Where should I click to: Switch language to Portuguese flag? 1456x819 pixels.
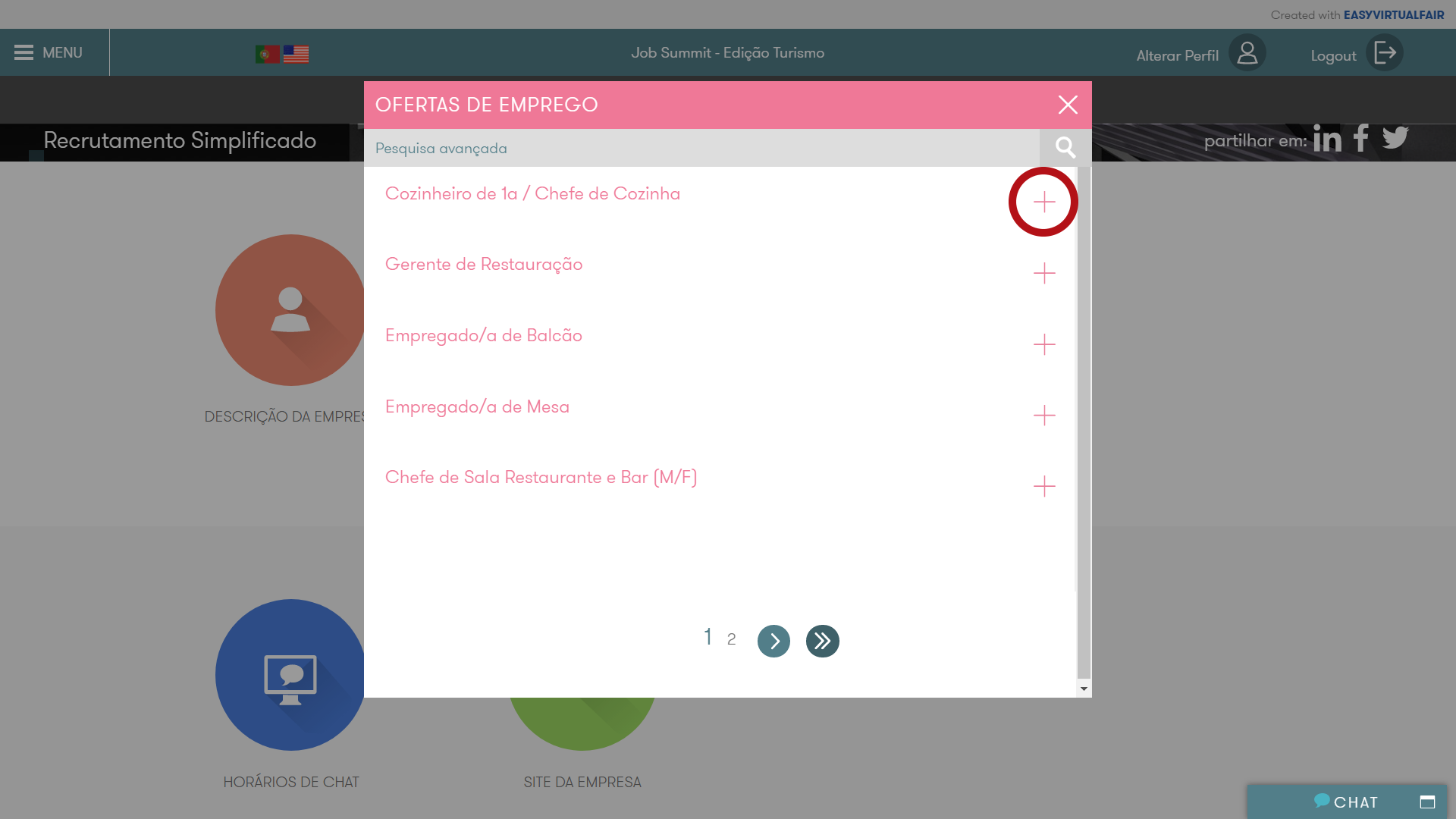coord(267,54)
